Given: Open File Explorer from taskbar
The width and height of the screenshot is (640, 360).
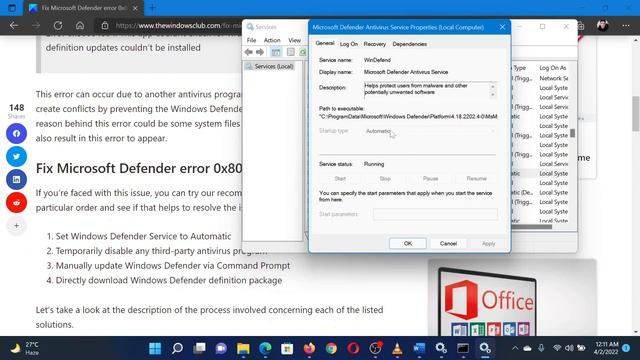Looking at the screenshot, I should pyautogui.click(x=243, y=348).
